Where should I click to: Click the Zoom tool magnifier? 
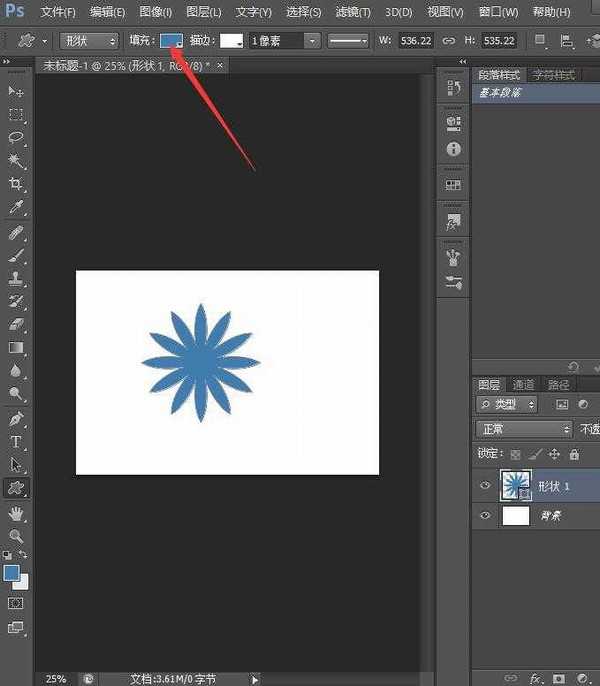pyautogui.click(x=16, y=536)
